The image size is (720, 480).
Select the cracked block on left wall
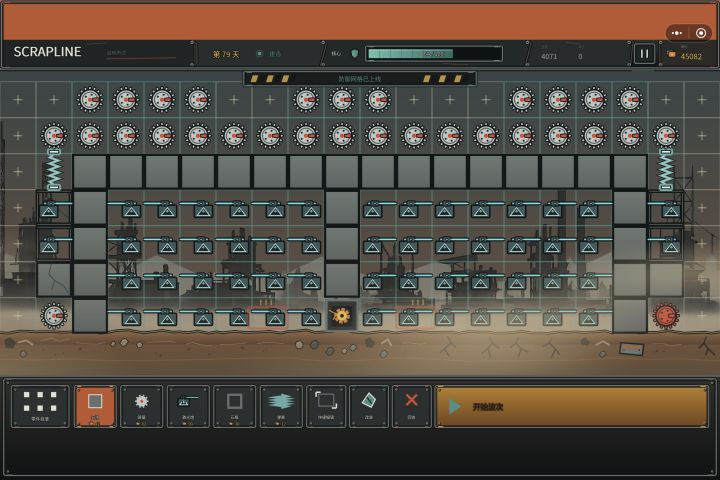[x=54, y=280]
